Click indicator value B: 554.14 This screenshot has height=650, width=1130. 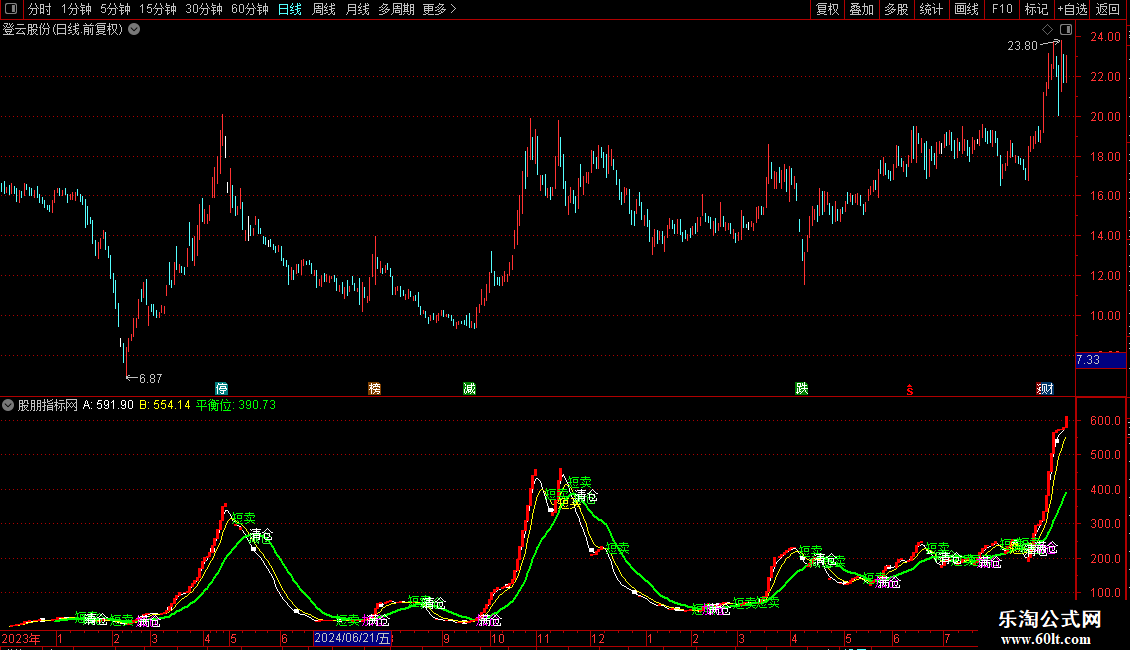(x=165, y=405)
